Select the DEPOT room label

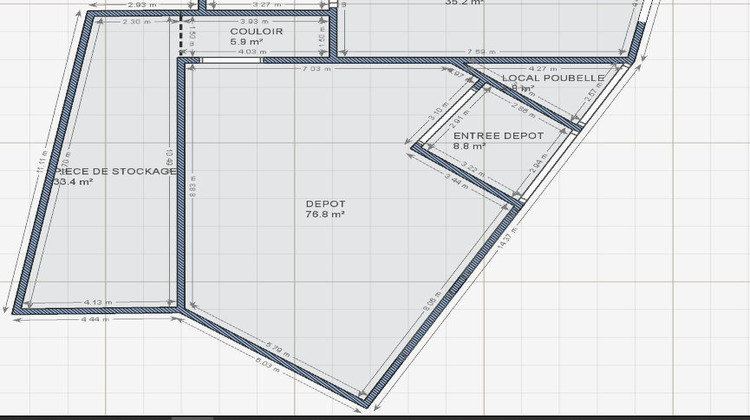click(324, 203)
